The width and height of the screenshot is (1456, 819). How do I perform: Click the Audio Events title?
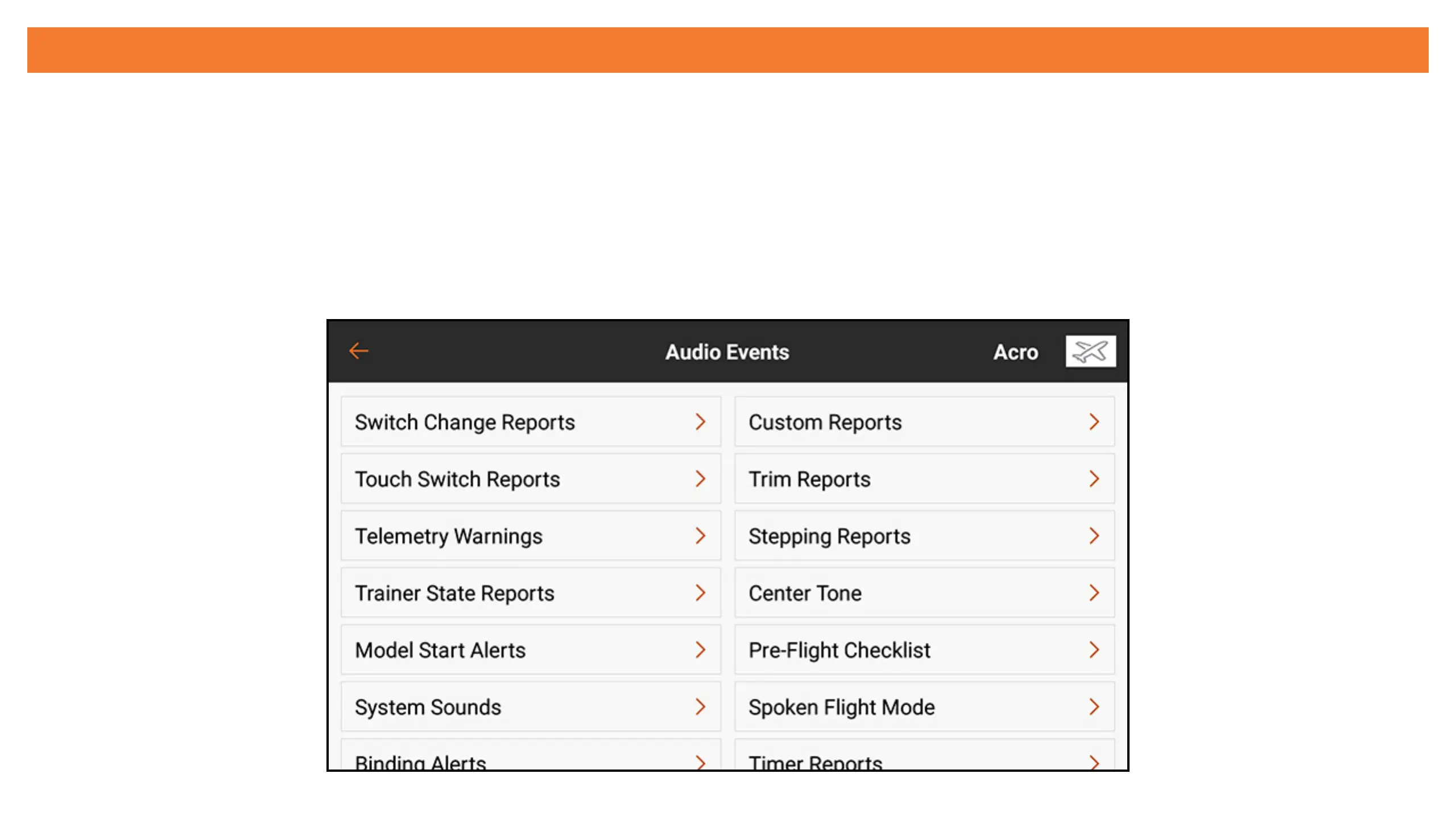coord(727,352)
